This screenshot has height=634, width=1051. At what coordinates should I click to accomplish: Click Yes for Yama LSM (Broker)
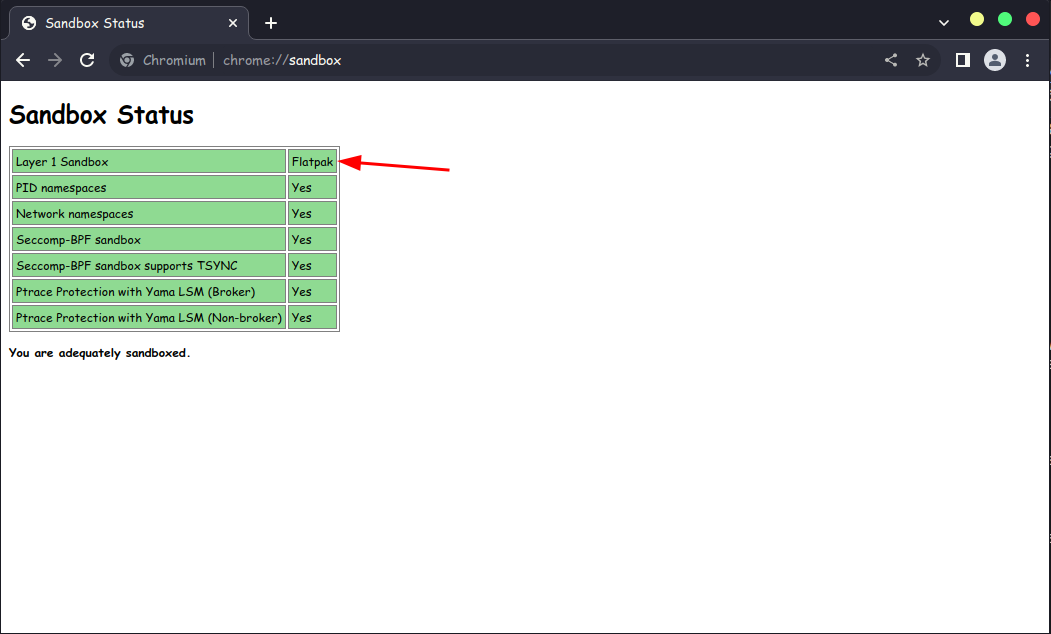coord(312,292)
